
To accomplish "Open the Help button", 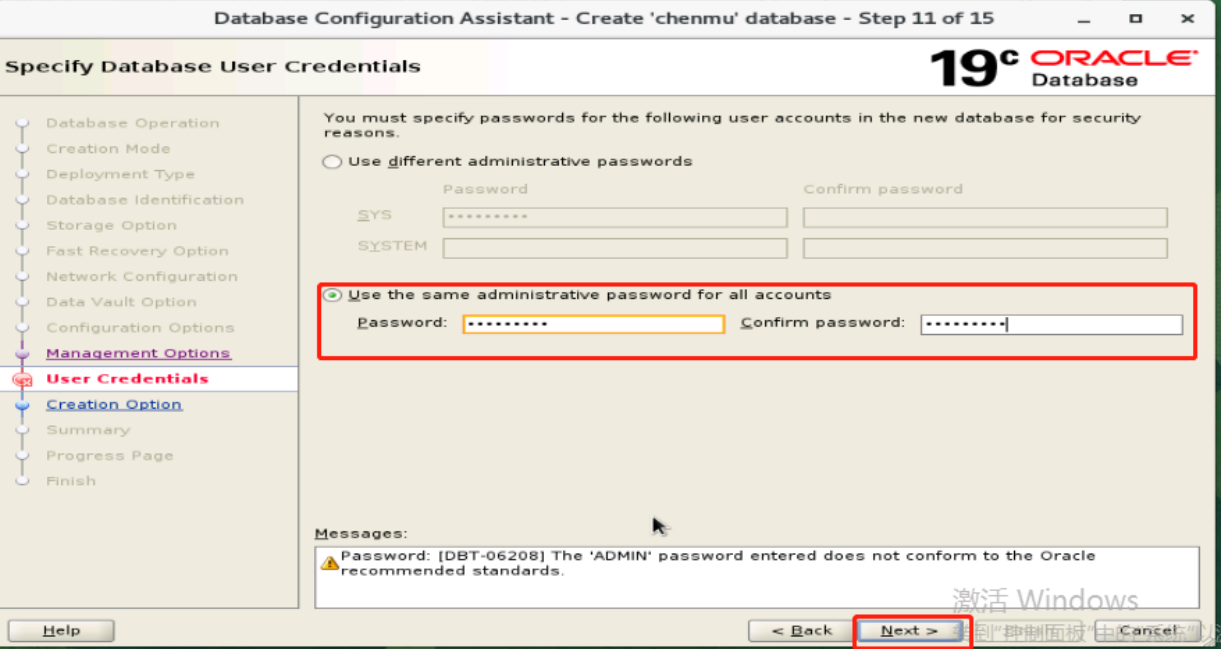I will (61, 631).
